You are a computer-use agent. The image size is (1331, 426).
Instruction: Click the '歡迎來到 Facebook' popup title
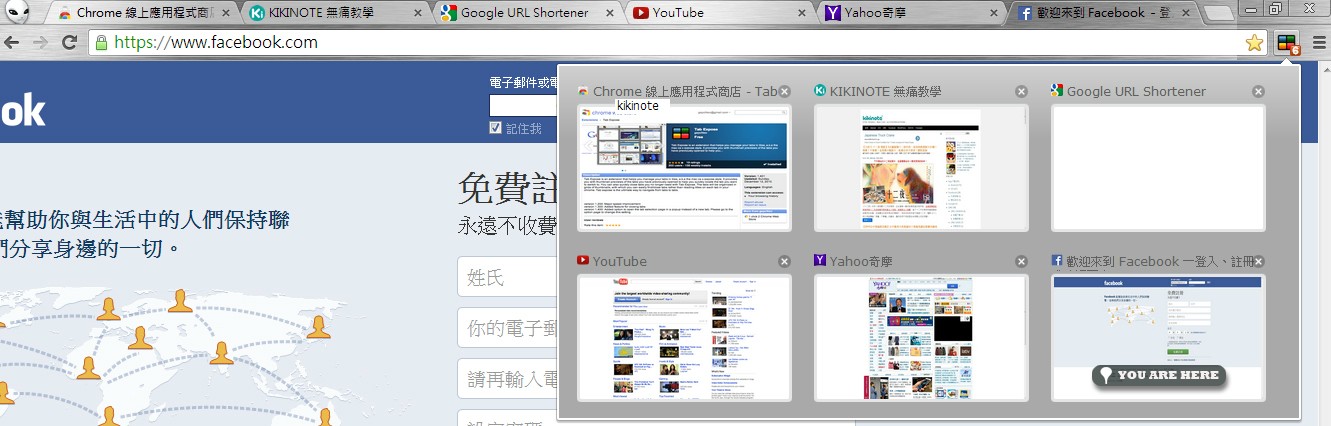click(1160, 261)
